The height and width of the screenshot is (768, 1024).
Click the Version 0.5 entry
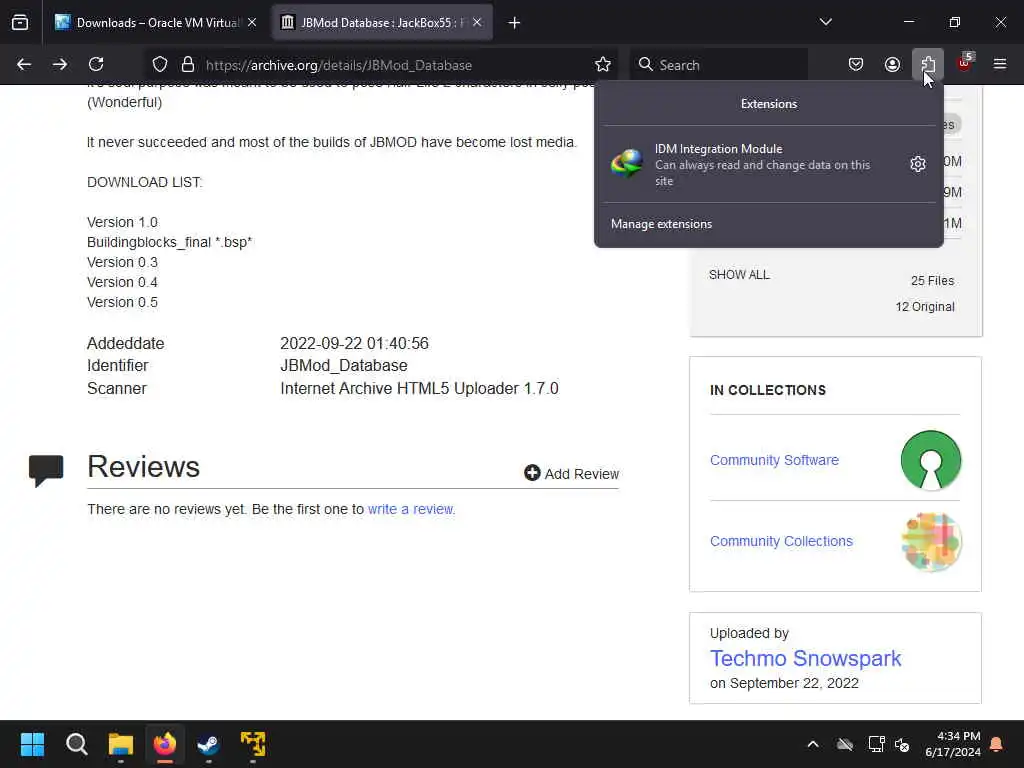click(122, 302)
